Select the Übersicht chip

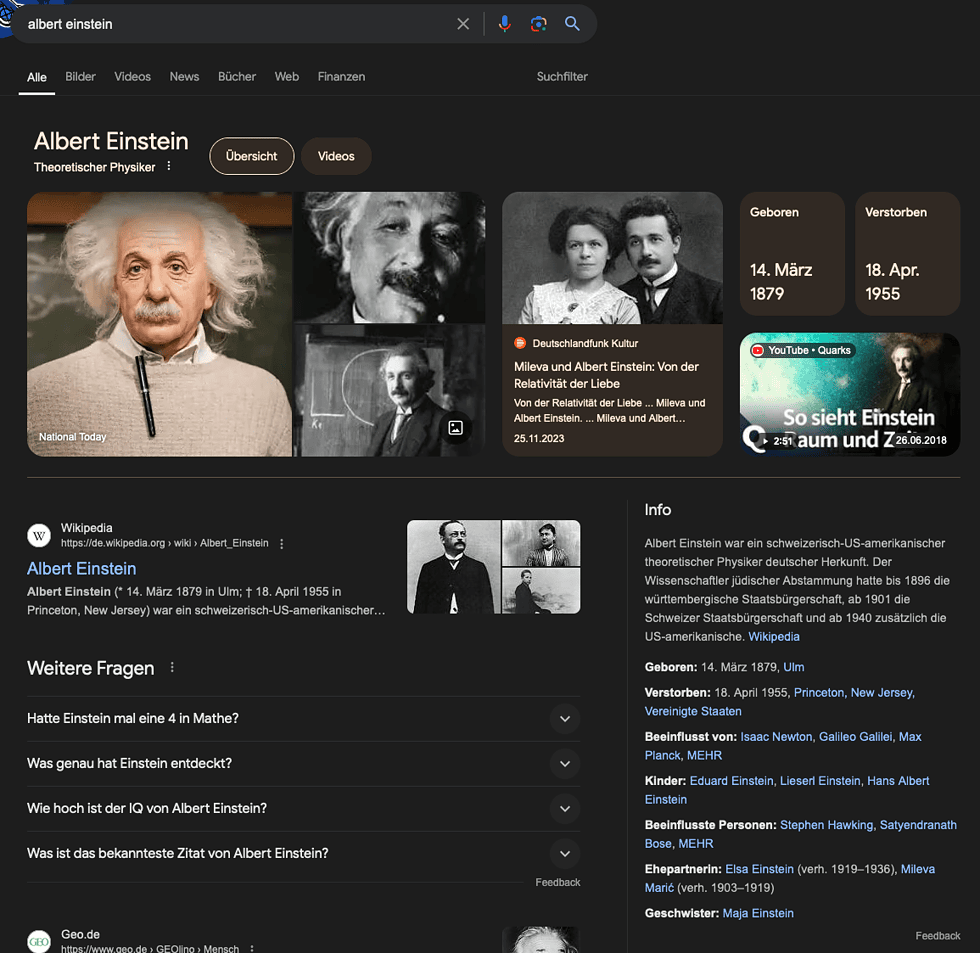251,156
